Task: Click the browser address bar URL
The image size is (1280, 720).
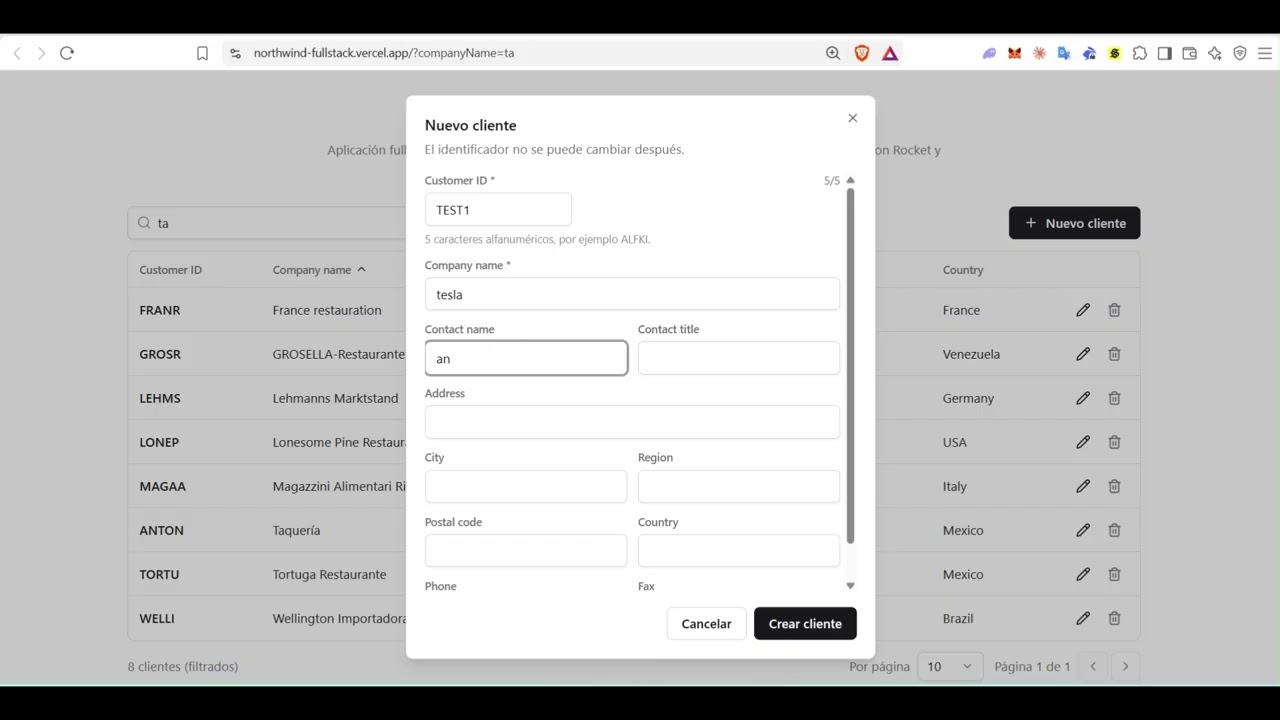Action: coord(384,53)
